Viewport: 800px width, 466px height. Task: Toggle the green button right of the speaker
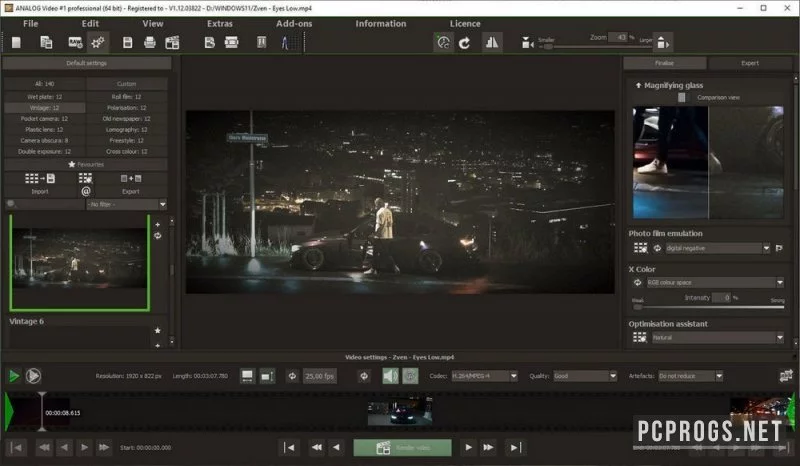pyautogui.click(x=410, y=376)
